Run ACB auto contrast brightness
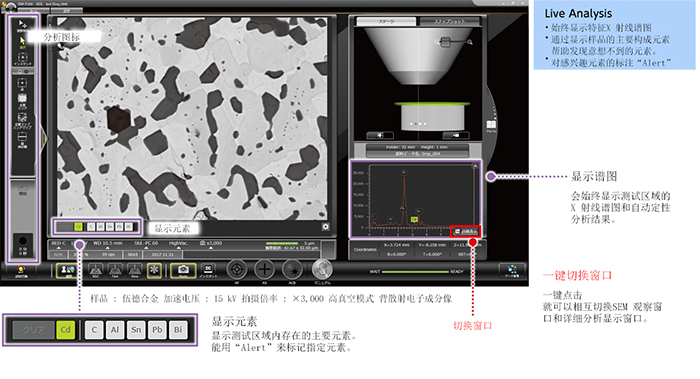This screenshot has height=379, width=700. click(292, 270)
